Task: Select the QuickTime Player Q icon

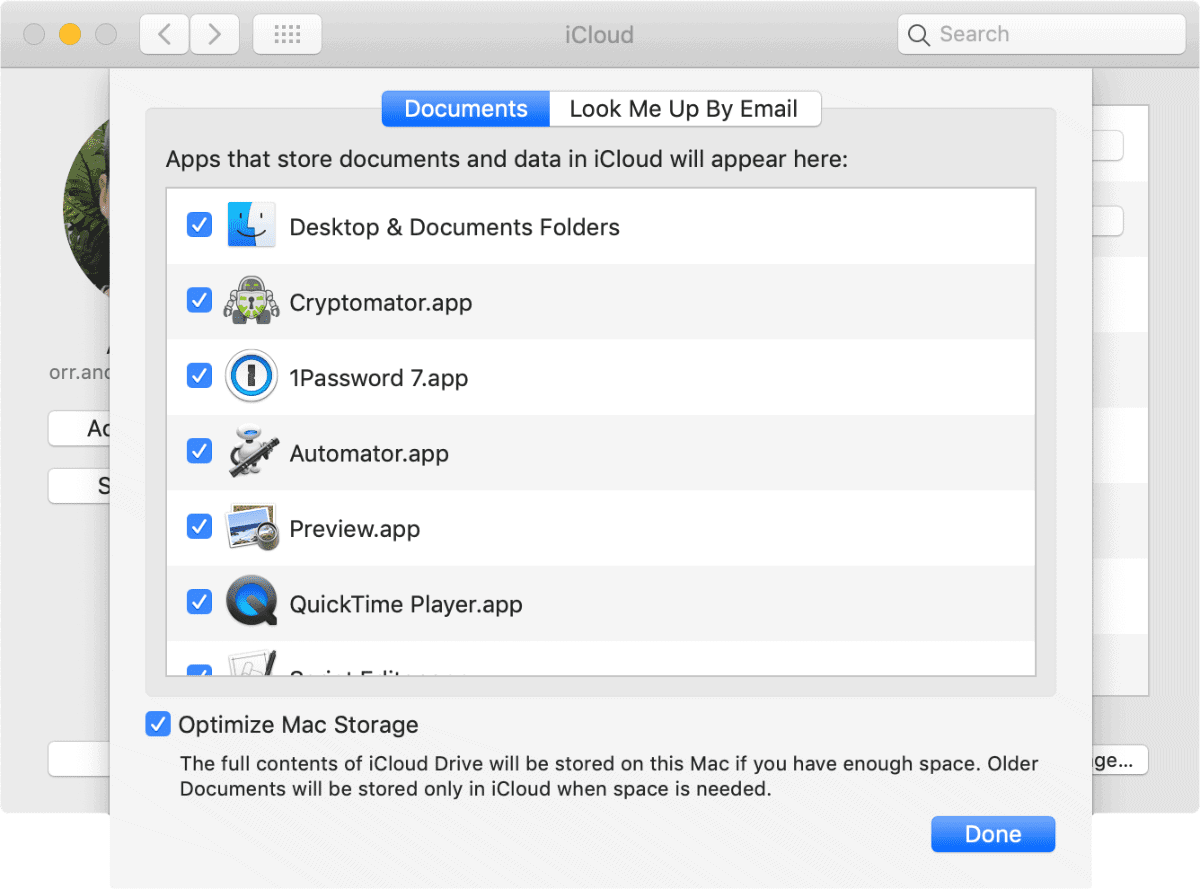Action: pyautogui.click(x=251, y=603)
